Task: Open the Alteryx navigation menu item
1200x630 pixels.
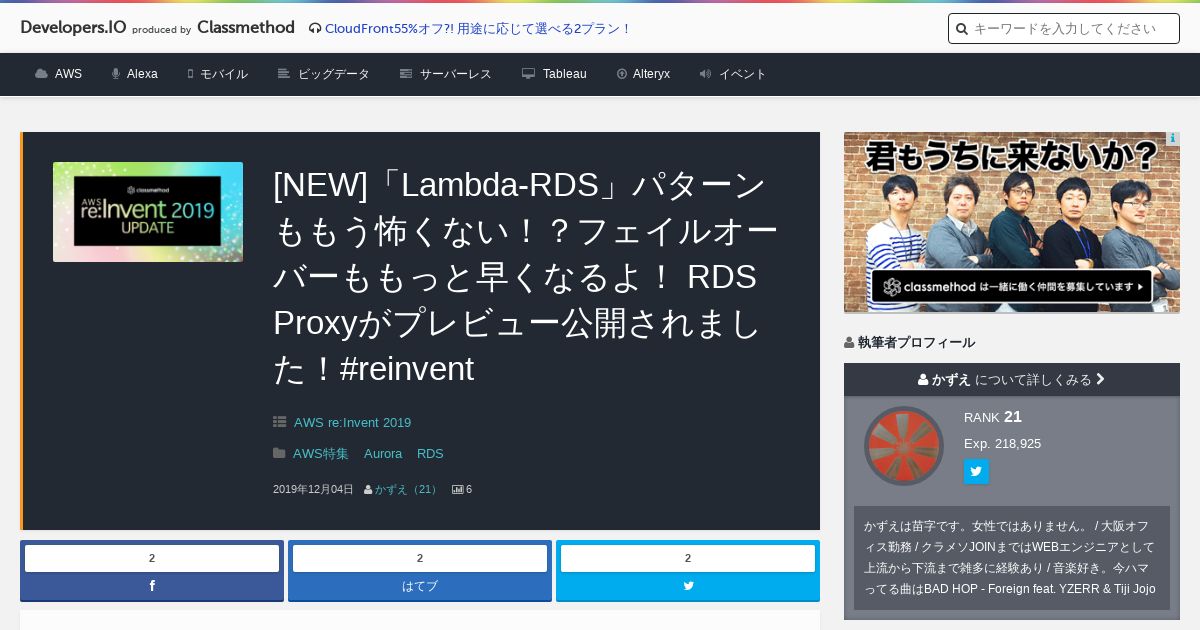Action: pos(643,74)
